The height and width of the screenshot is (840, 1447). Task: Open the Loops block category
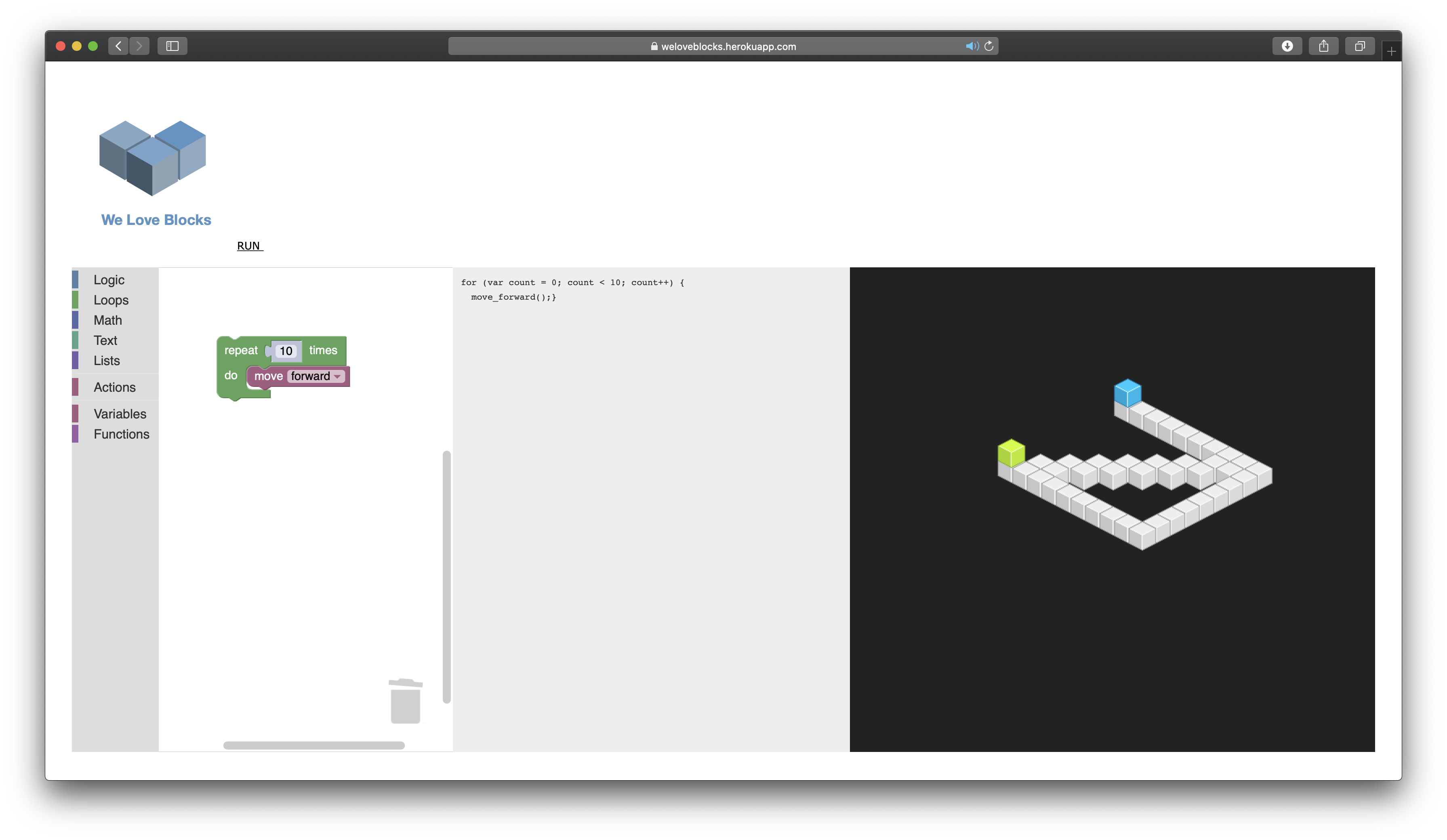(111, 300)
